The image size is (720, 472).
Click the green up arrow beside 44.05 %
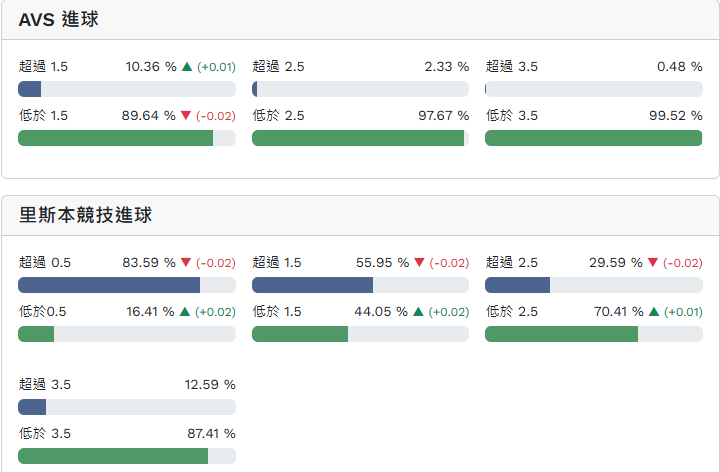[418, 311]
